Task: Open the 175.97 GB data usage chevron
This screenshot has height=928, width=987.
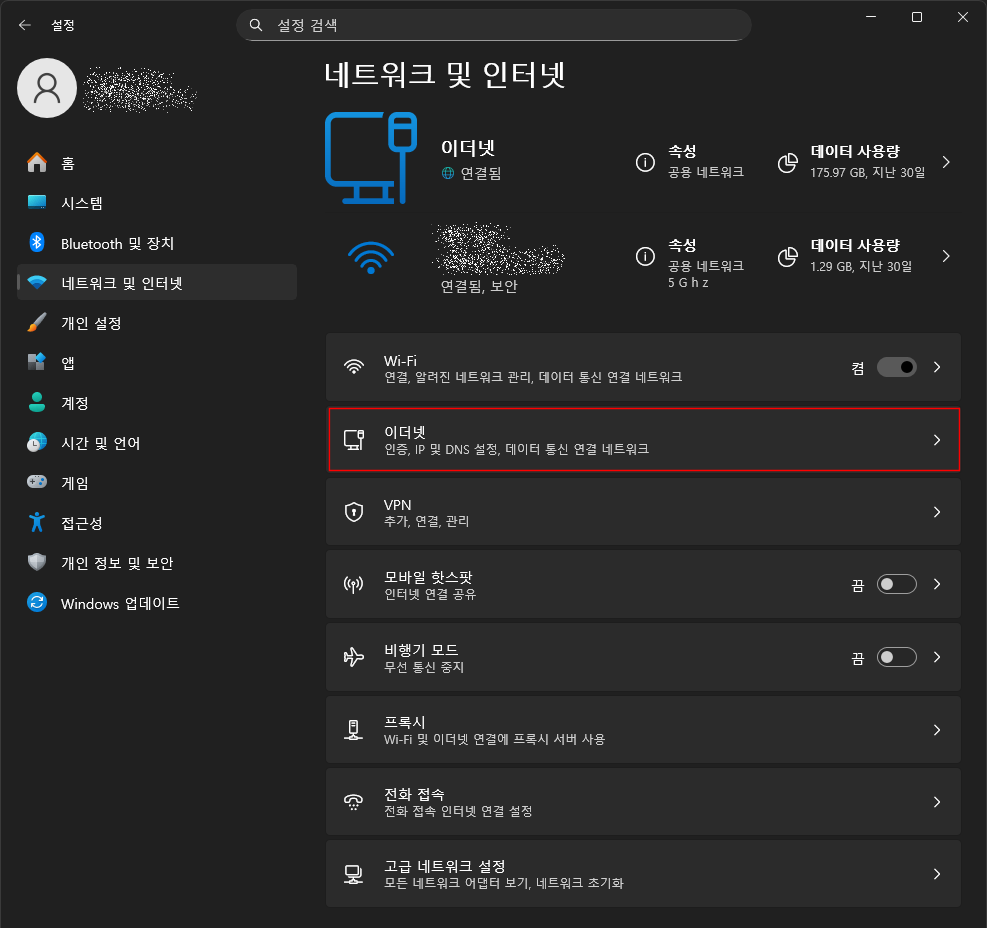Action: [946, 162]
